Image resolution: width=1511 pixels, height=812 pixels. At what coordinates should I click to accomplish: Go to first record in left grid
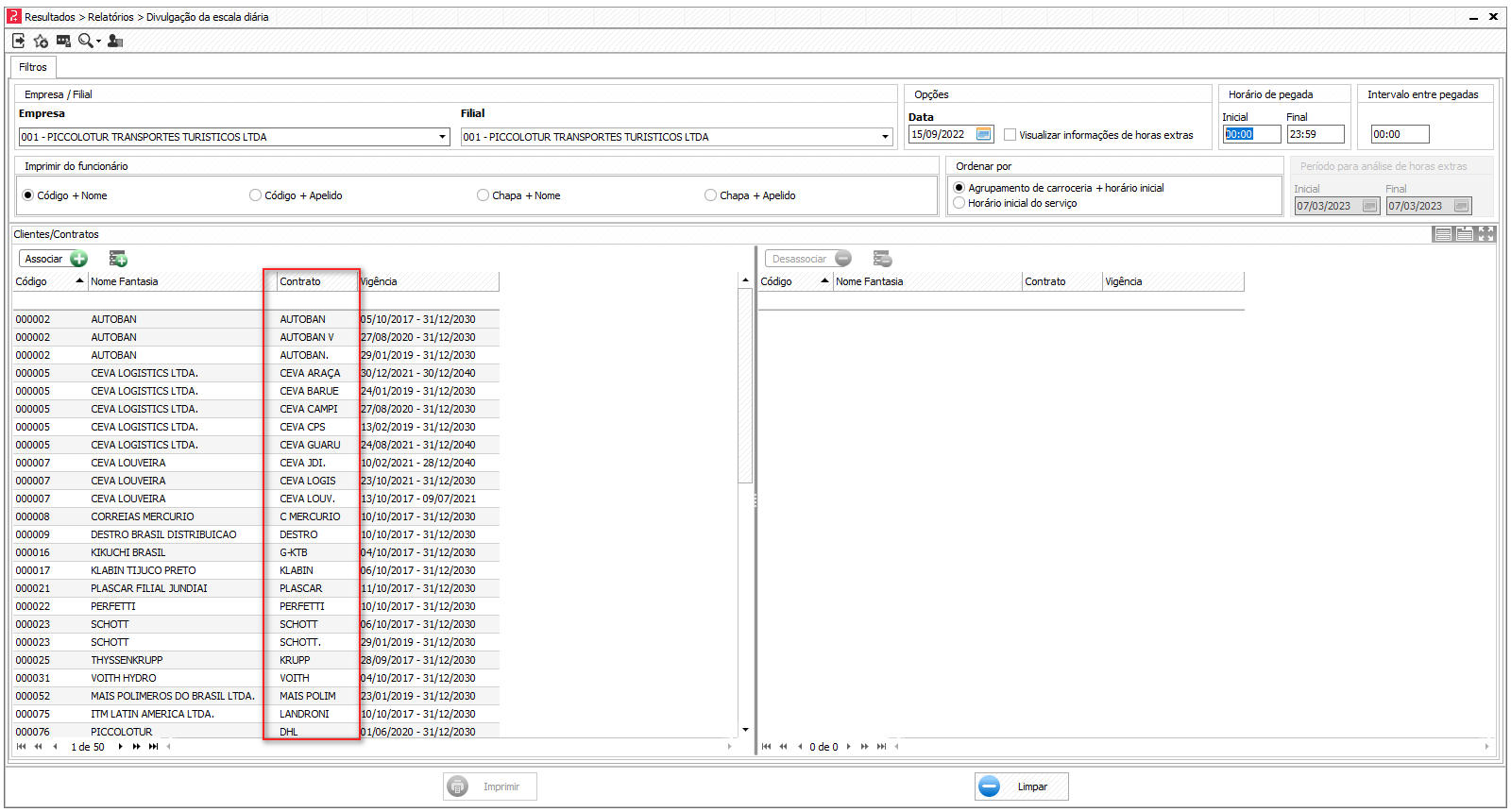point(22,747)
